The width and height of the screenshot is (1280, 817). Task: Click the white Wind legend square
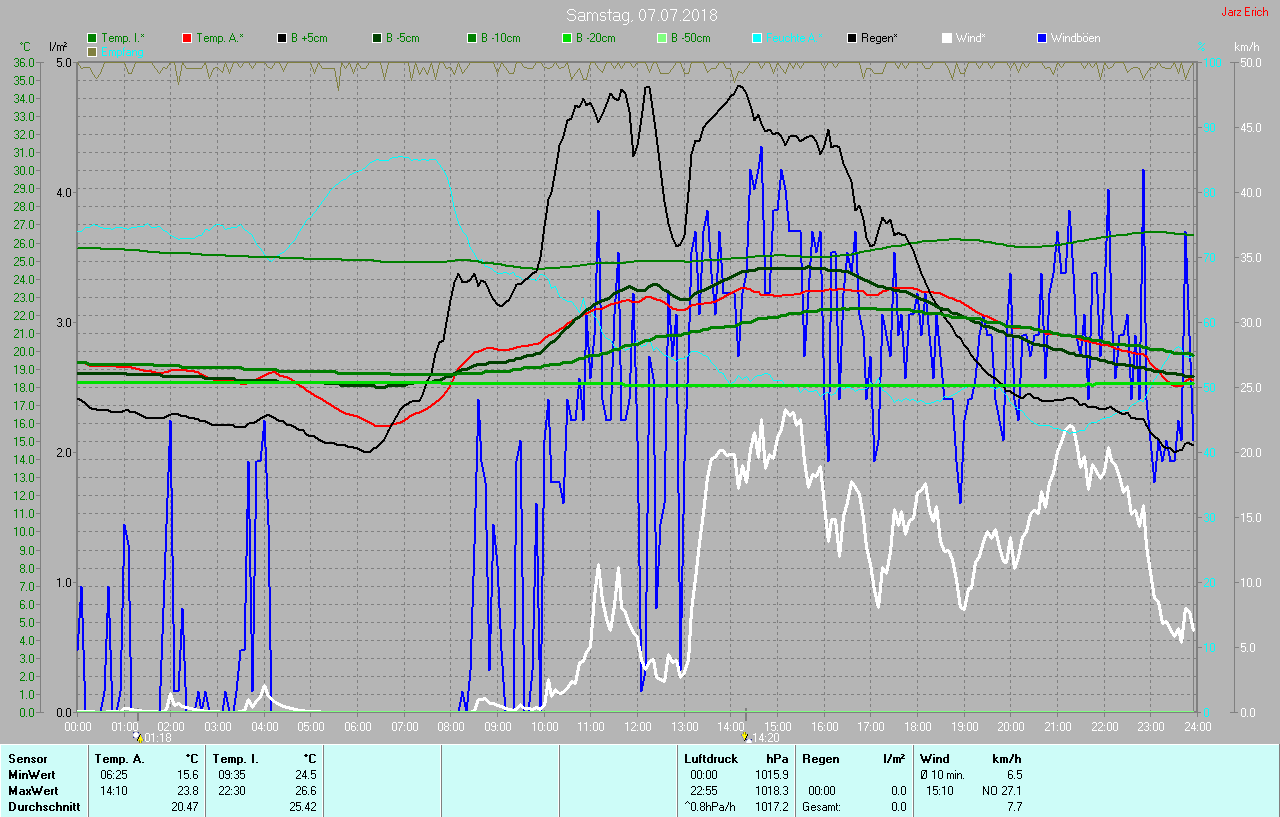click(947, 38)
